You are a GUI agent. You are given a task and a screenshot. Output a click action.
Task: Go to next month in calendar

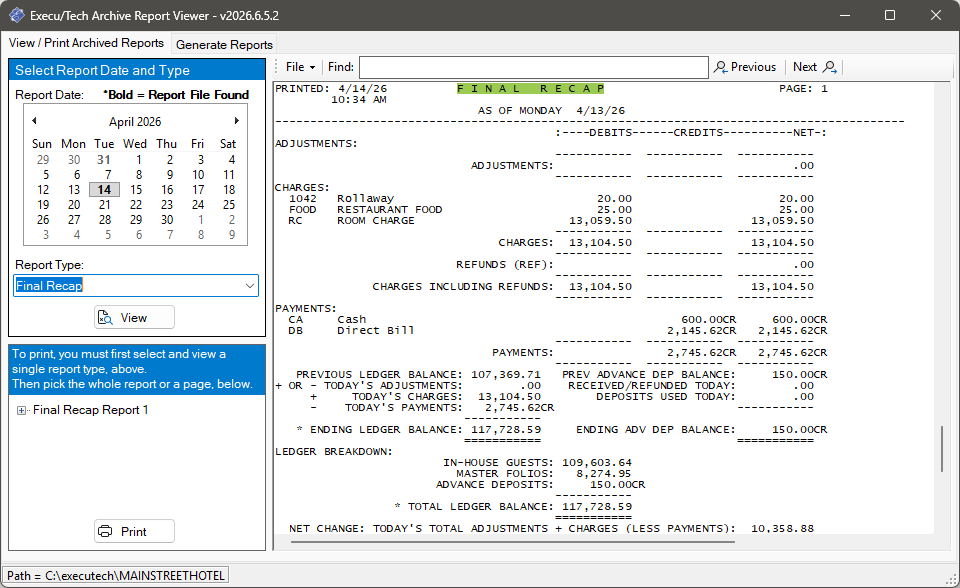point(236,121)
